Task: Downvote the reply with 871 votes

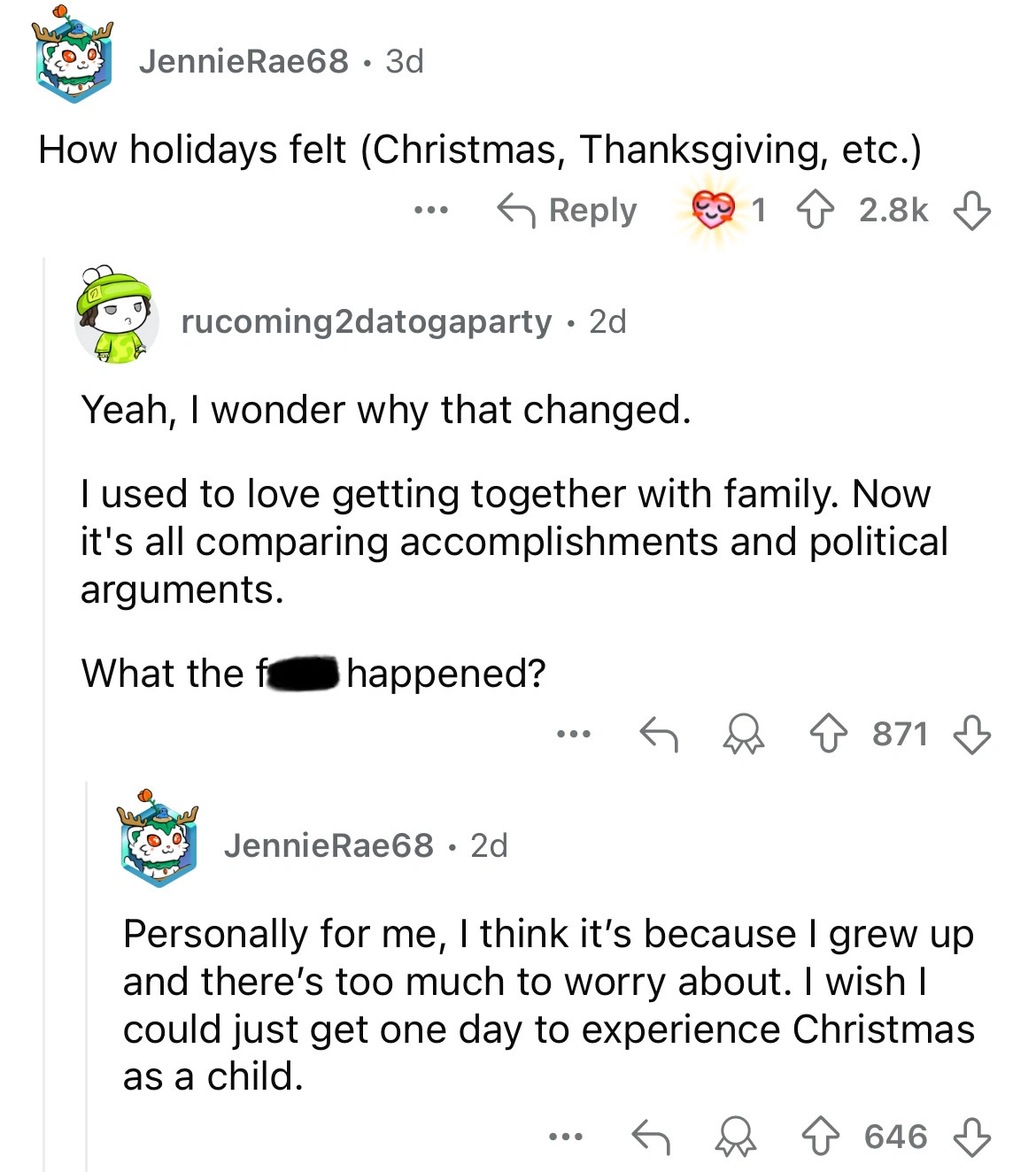Action: click(x=971, y=734)
